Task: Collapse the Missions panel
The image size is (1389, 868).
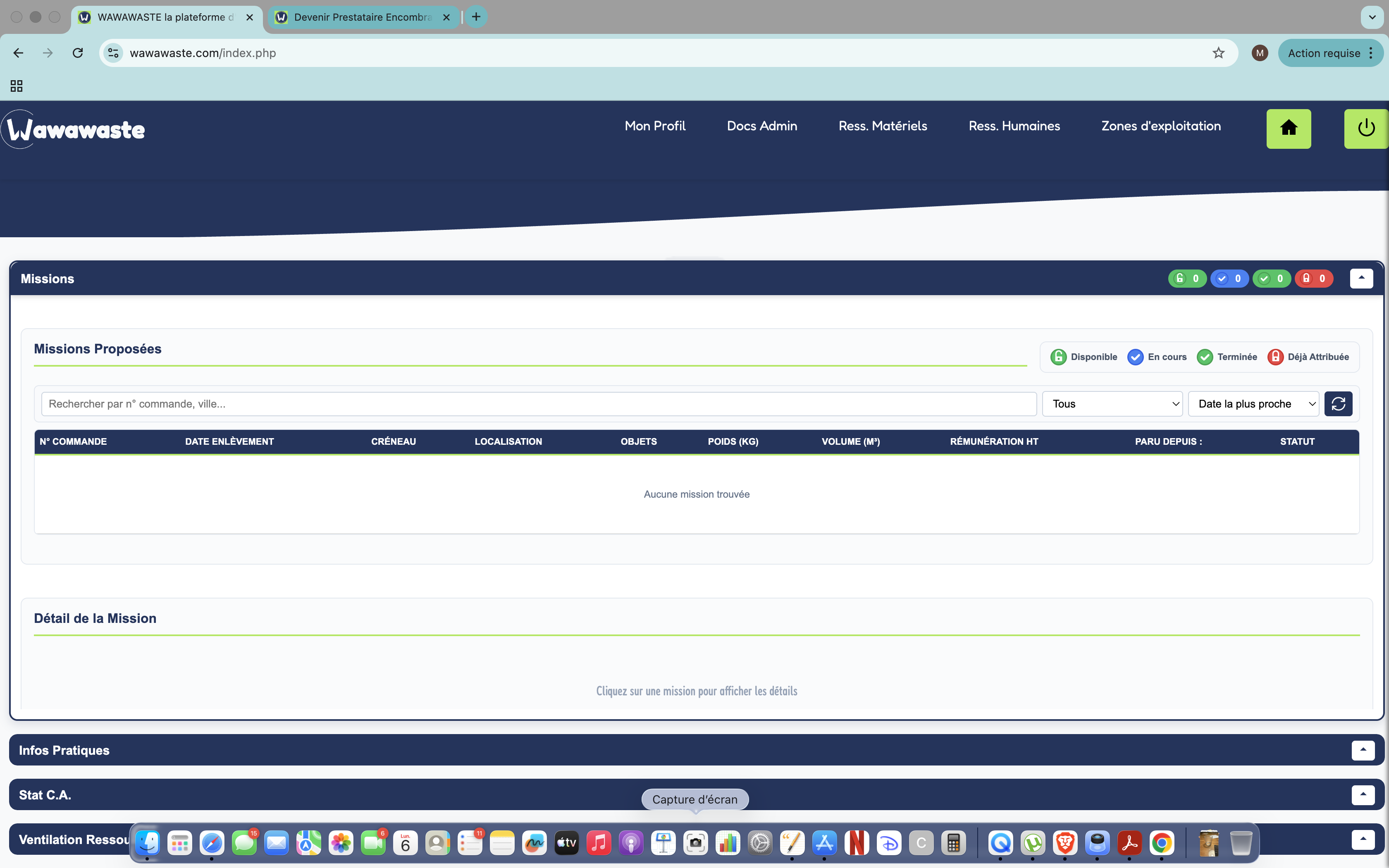Action: pos(1361,279)
